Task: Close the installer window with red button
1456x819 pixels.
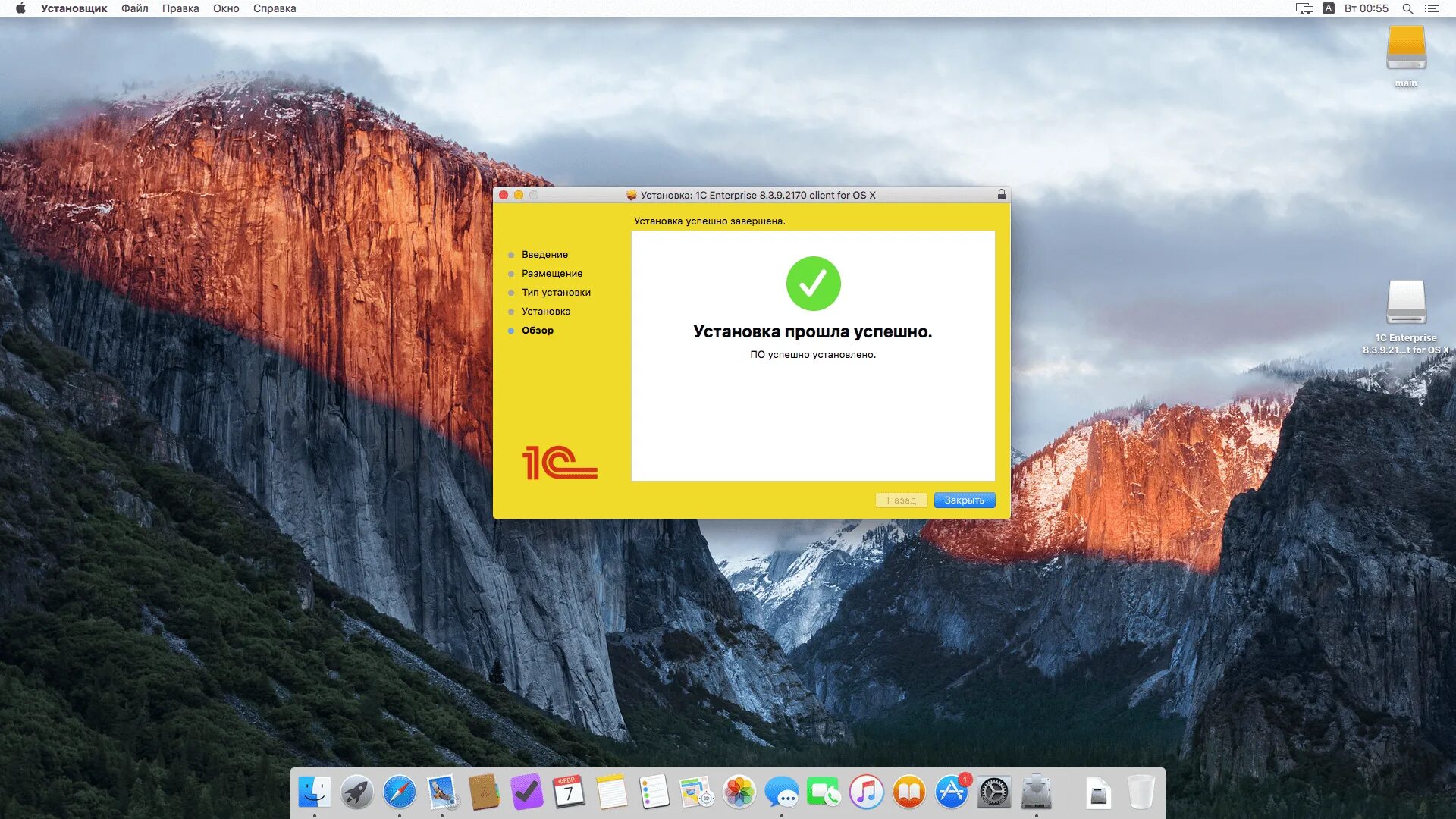Action: tap(504, 195)
